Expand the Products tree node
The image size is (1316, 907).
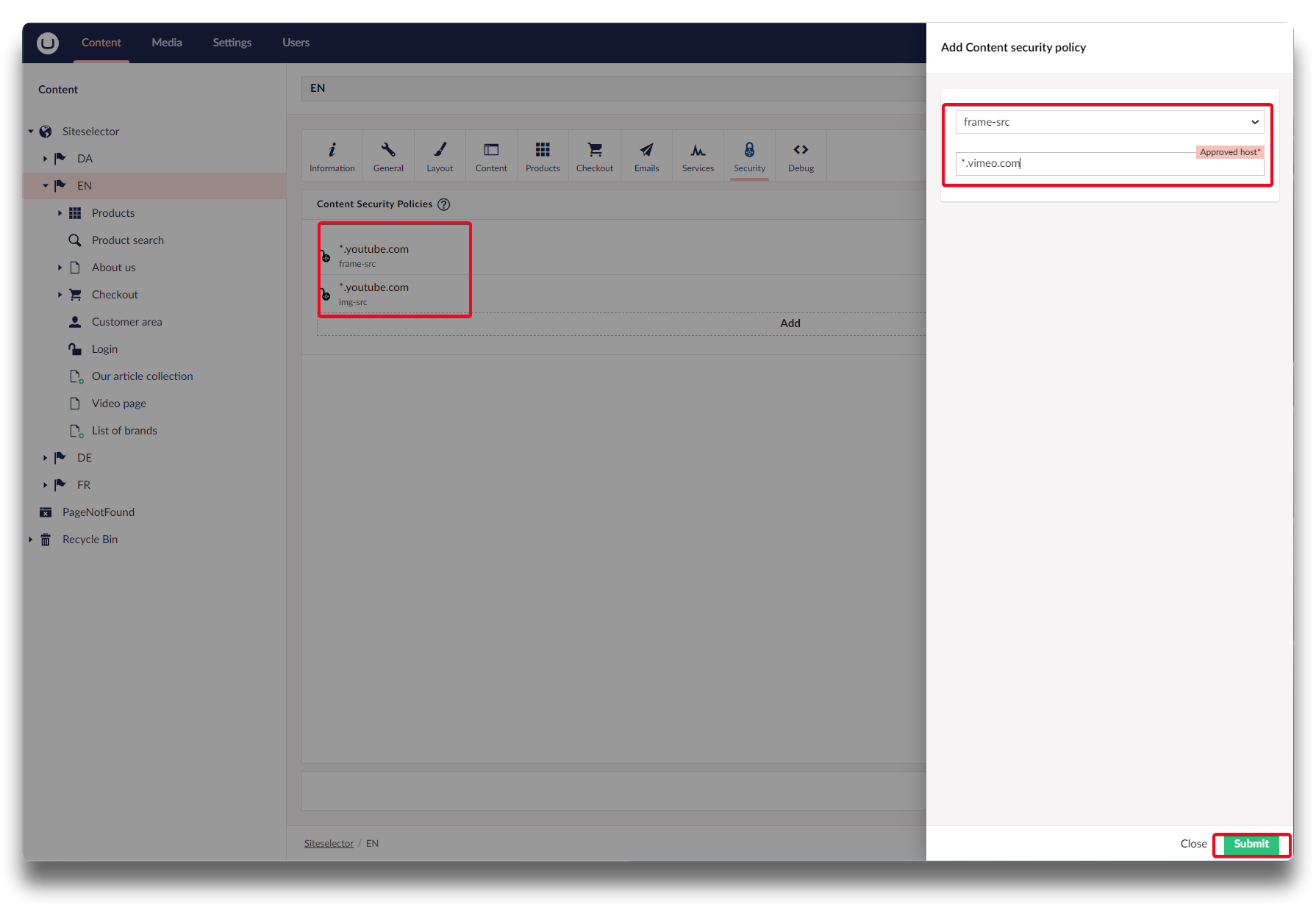60,213
